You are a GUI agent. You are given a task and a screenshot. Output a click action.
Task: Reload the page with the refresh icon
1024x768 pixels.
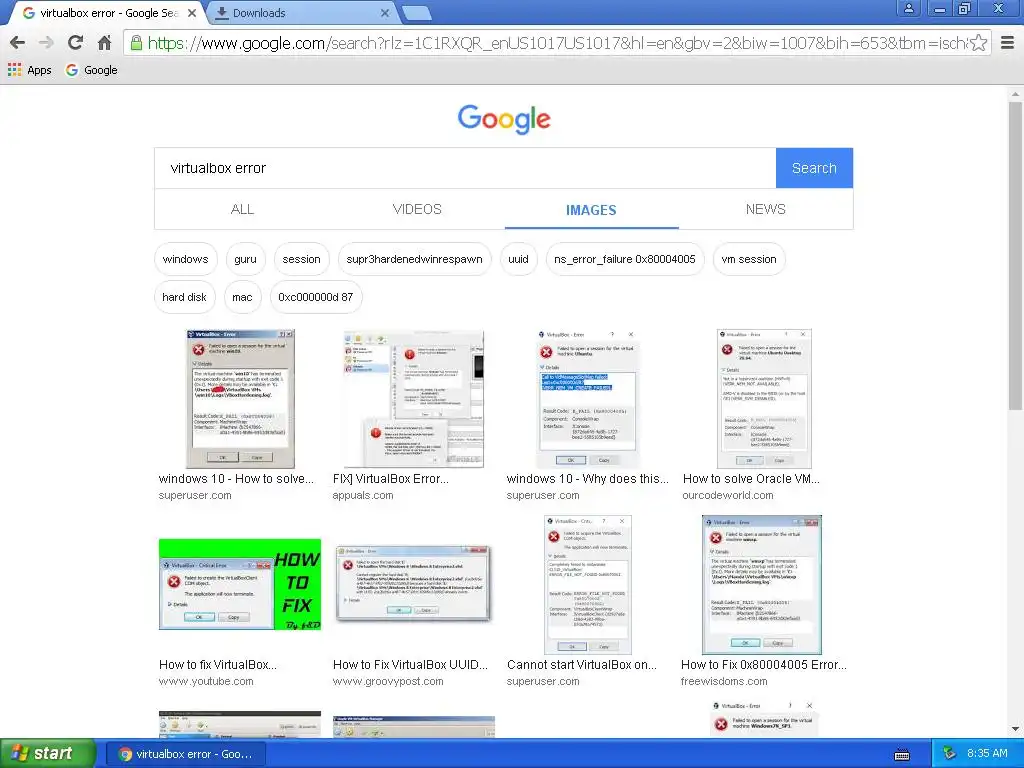tap(75, 43)
